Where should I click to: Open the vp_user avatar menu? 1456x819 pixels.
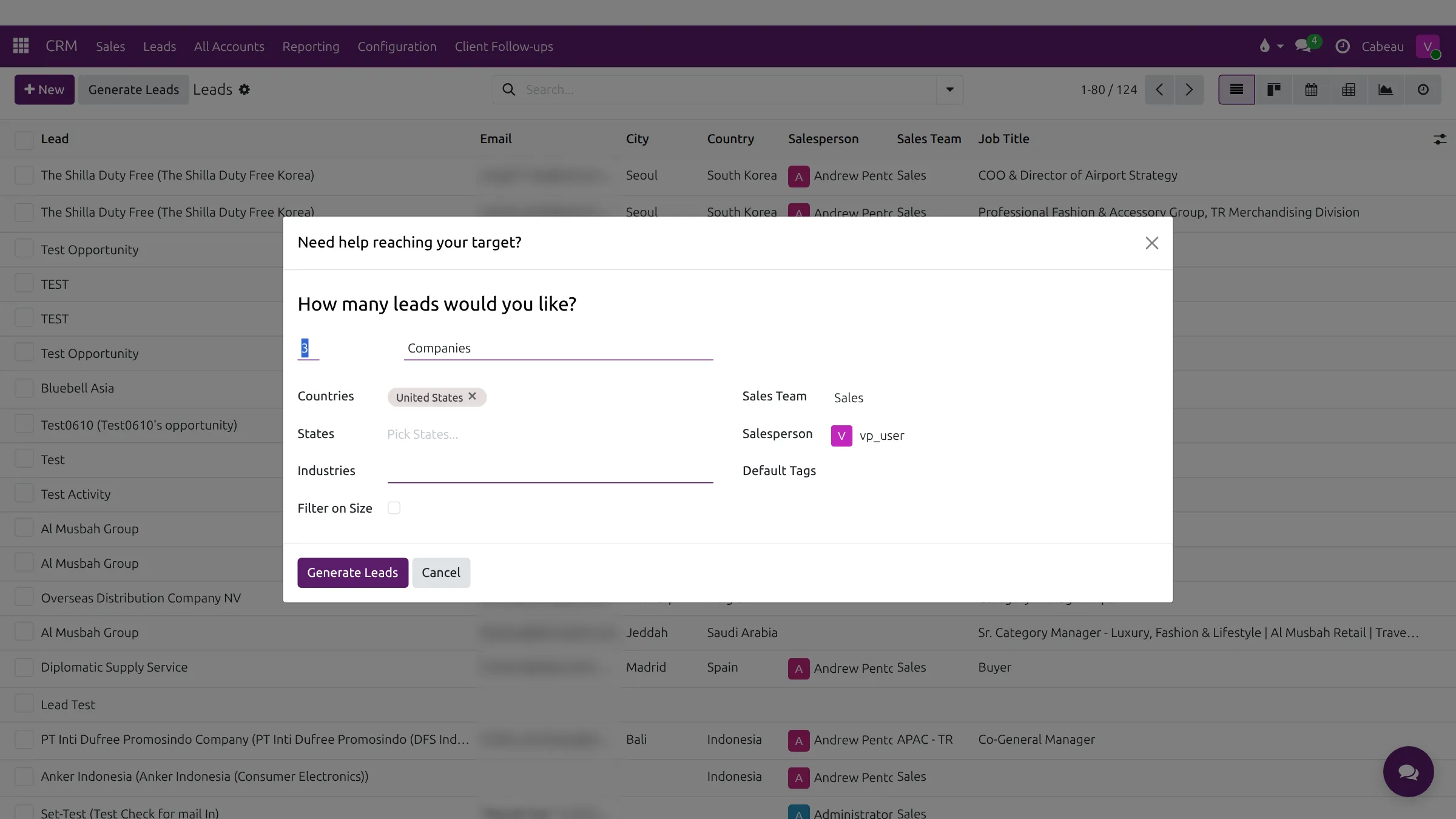click(1427, 46)
